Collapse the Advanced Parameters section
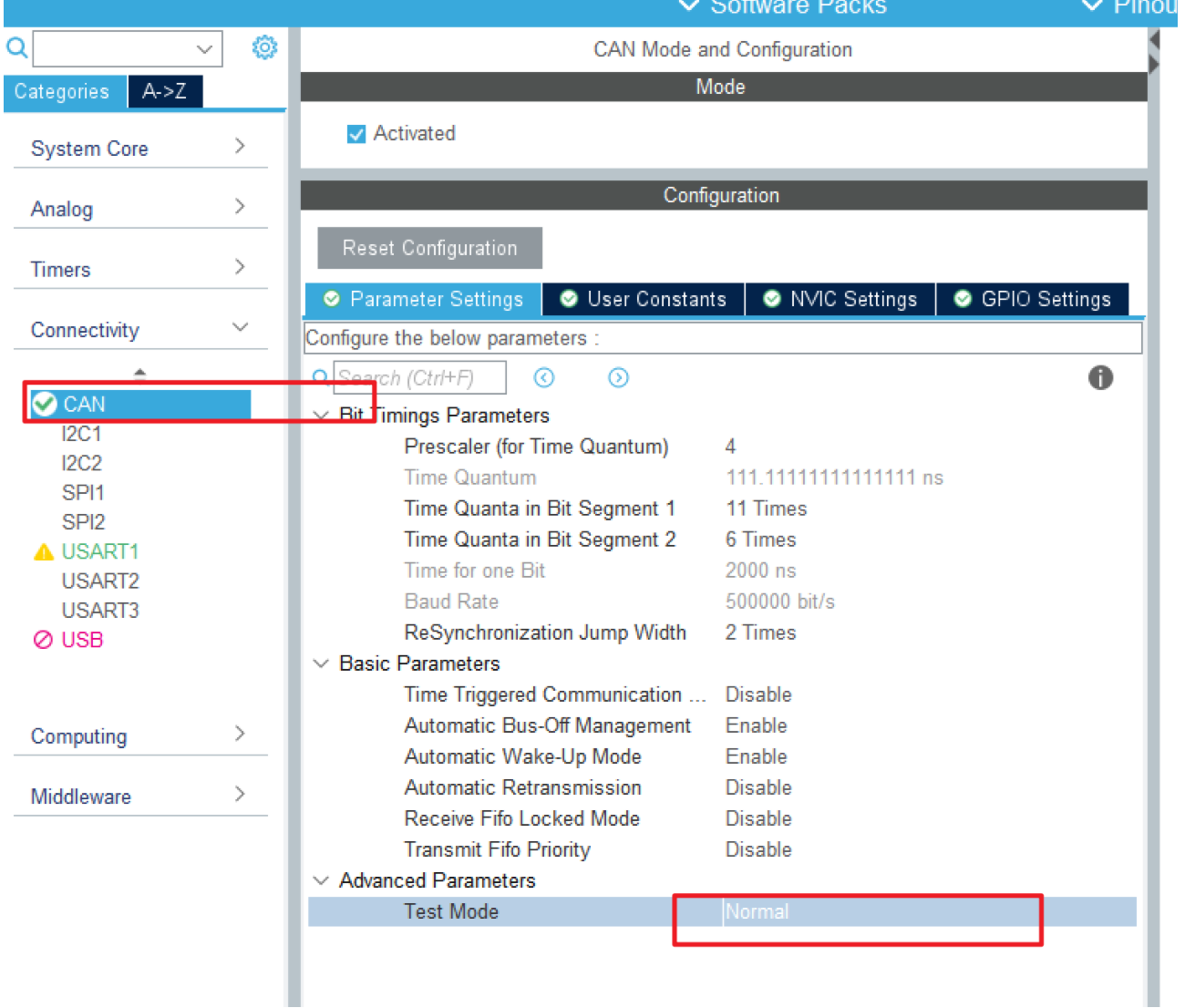 click(x=321, y=880)
